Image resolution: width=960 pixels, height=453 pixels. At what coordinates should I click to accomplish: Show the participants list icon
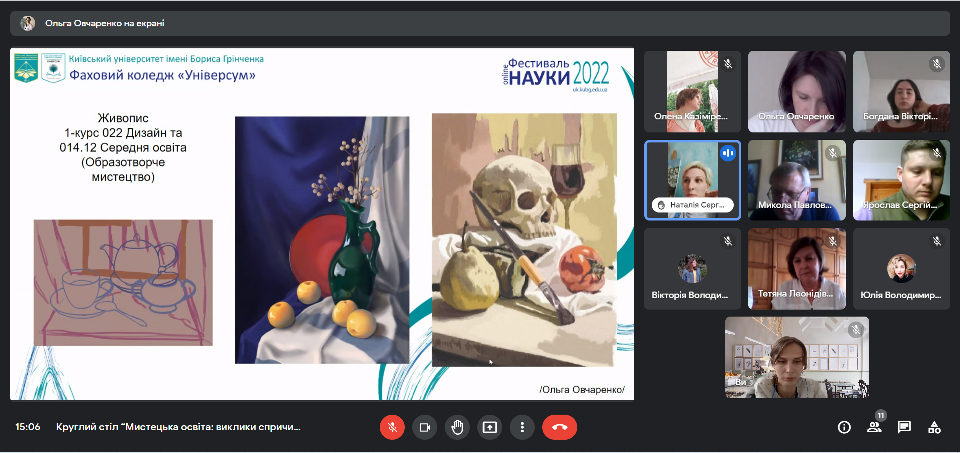click(874, 427)
